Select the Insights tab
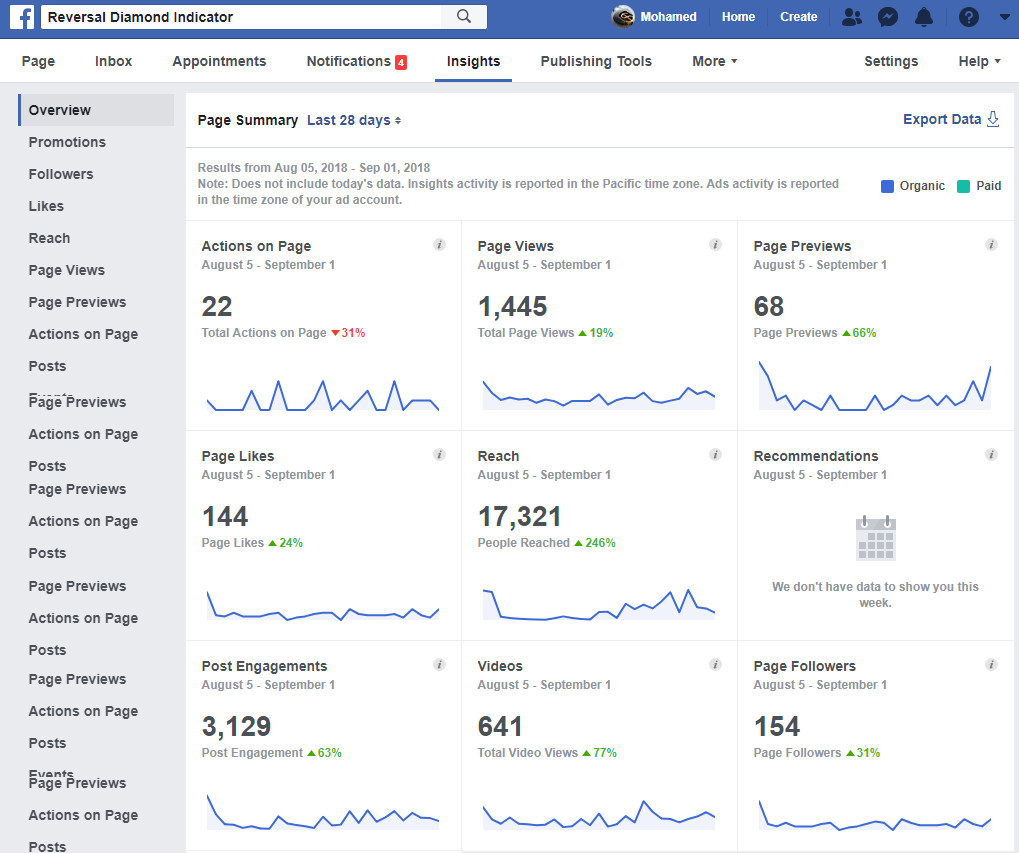The height and width of the screenshot is (853, 1019). point(473,61)
